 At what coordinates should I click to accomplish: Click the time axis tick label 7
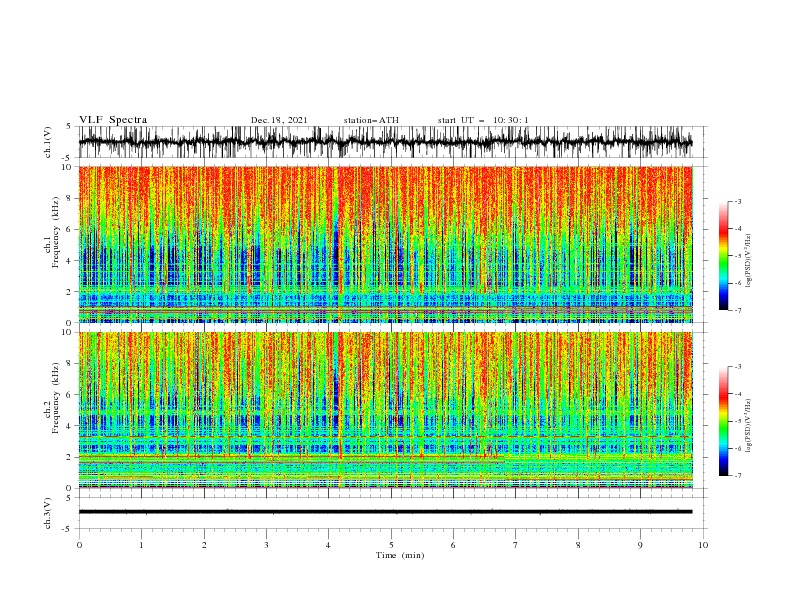[x=516, y=545]
